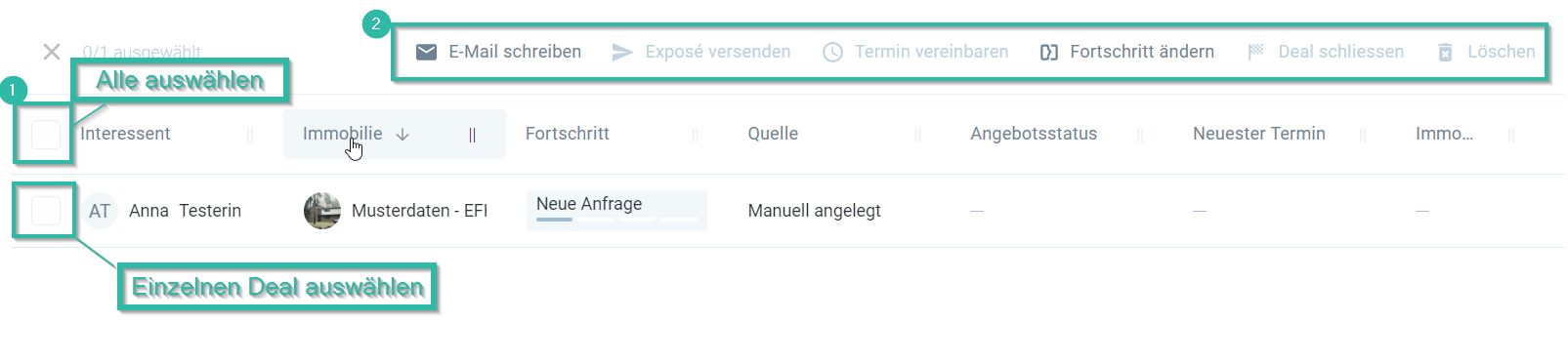
Task: Tick the select-all checkbox in header
Action: 46,135
